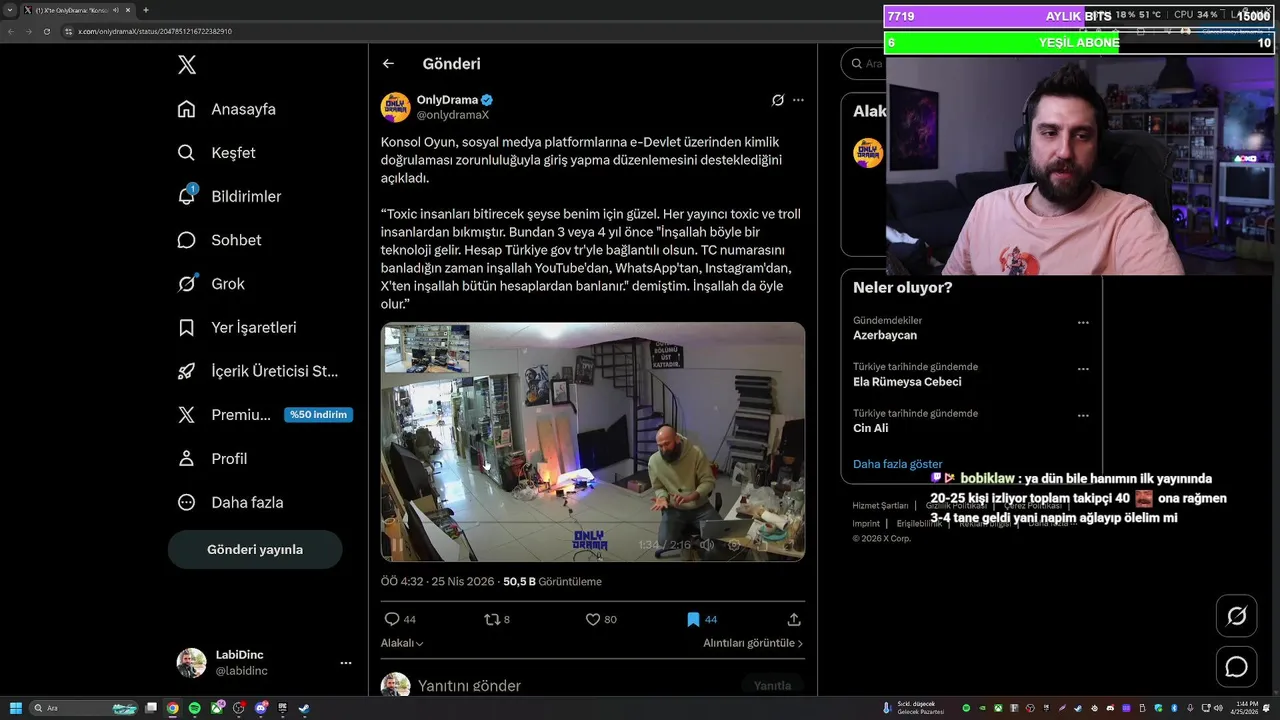Viewport: 1280px width, 720px height.
Task: Open İçerik Üreticisi Studio item
Action: click(258, 371)
